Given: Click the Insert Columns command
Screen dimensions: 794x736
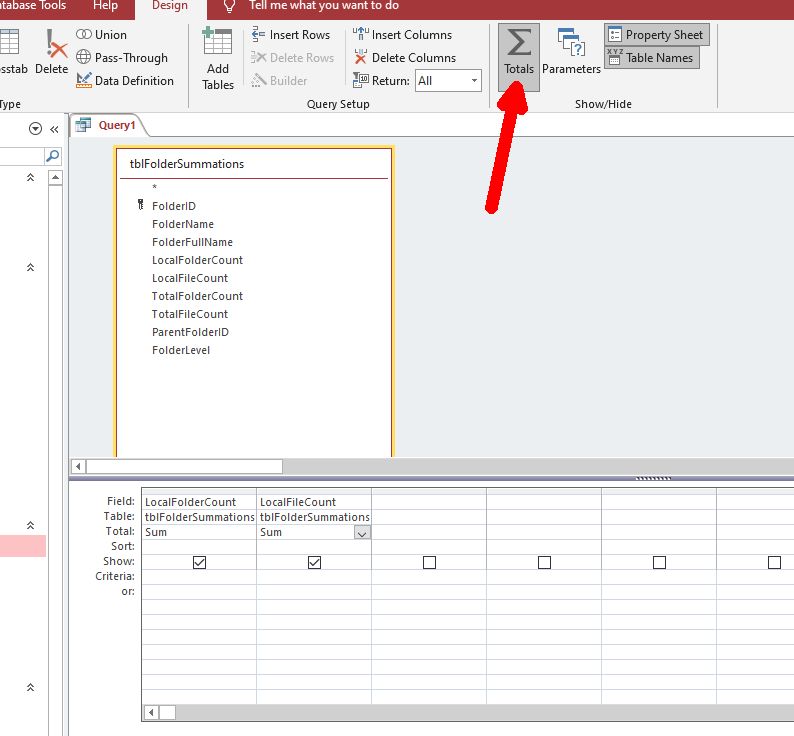Looking at the screenshot, I should click(403, 34).
